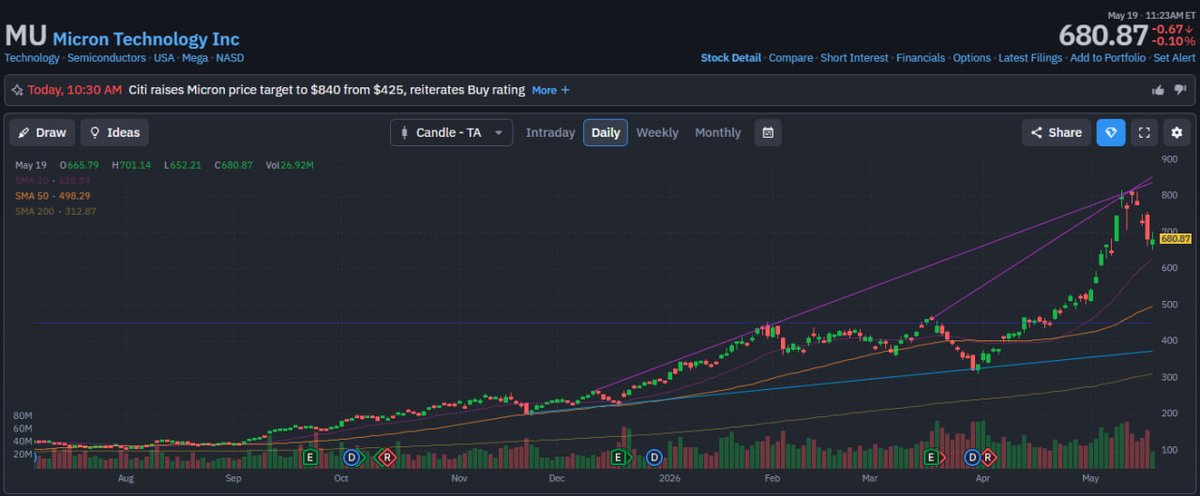This screenshot has height=496, width=1200.
Task: Click the share network icon
Action: point(1036,132)
